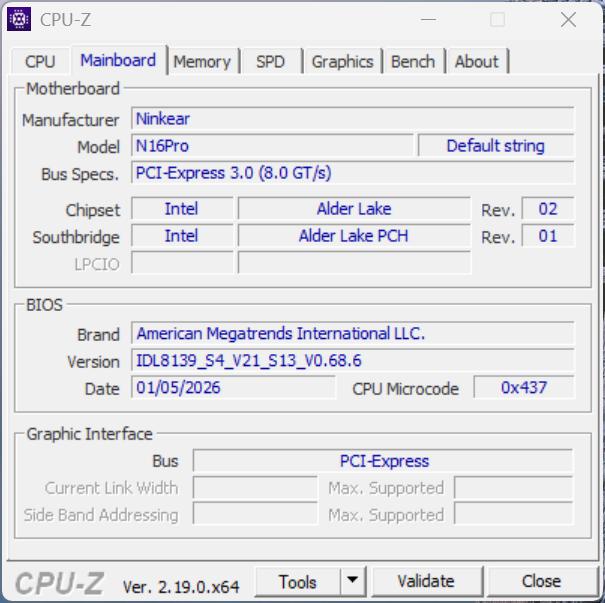This screenshot has height=603, width=605.
Task: Open the Memory tab
Action: point(202,62)
